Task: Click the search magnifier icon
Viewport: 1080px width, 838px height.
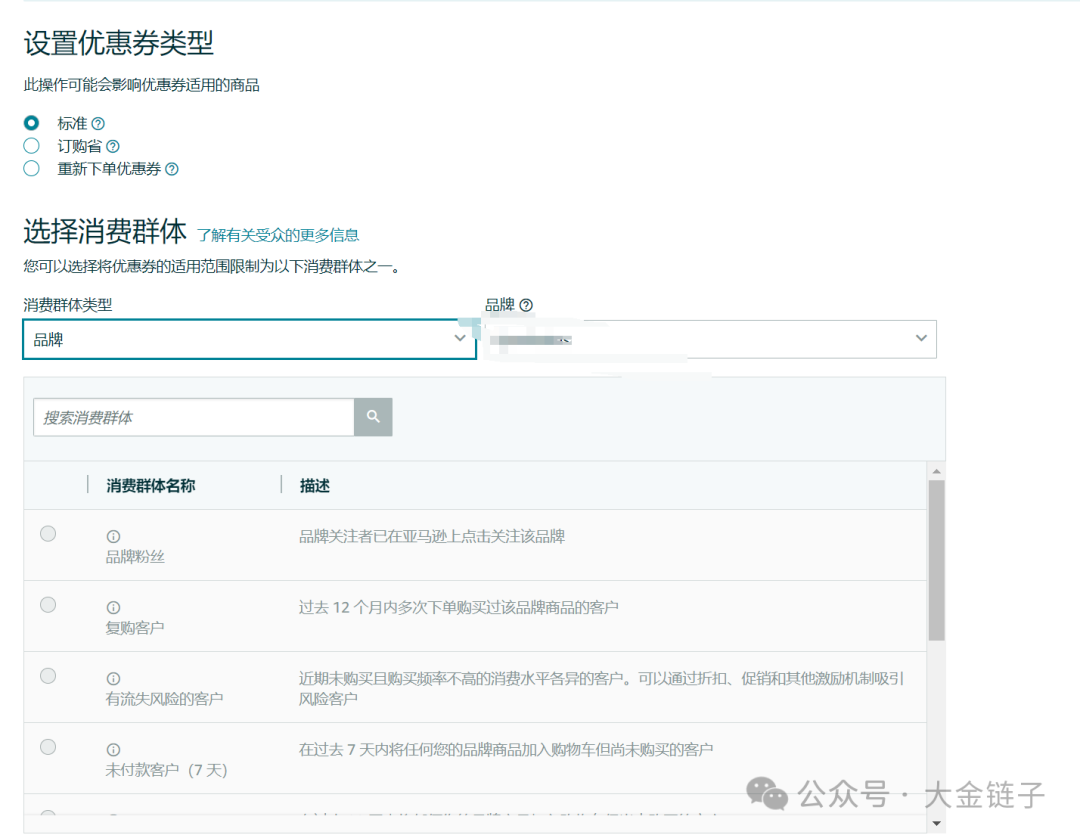Action: click(372, 417)
